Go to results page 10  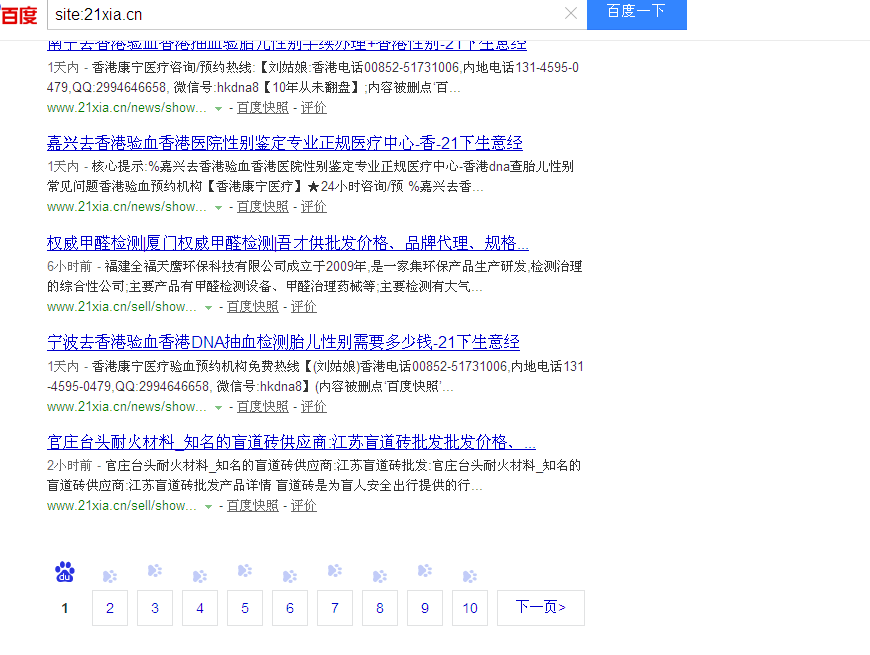(469, 607)
